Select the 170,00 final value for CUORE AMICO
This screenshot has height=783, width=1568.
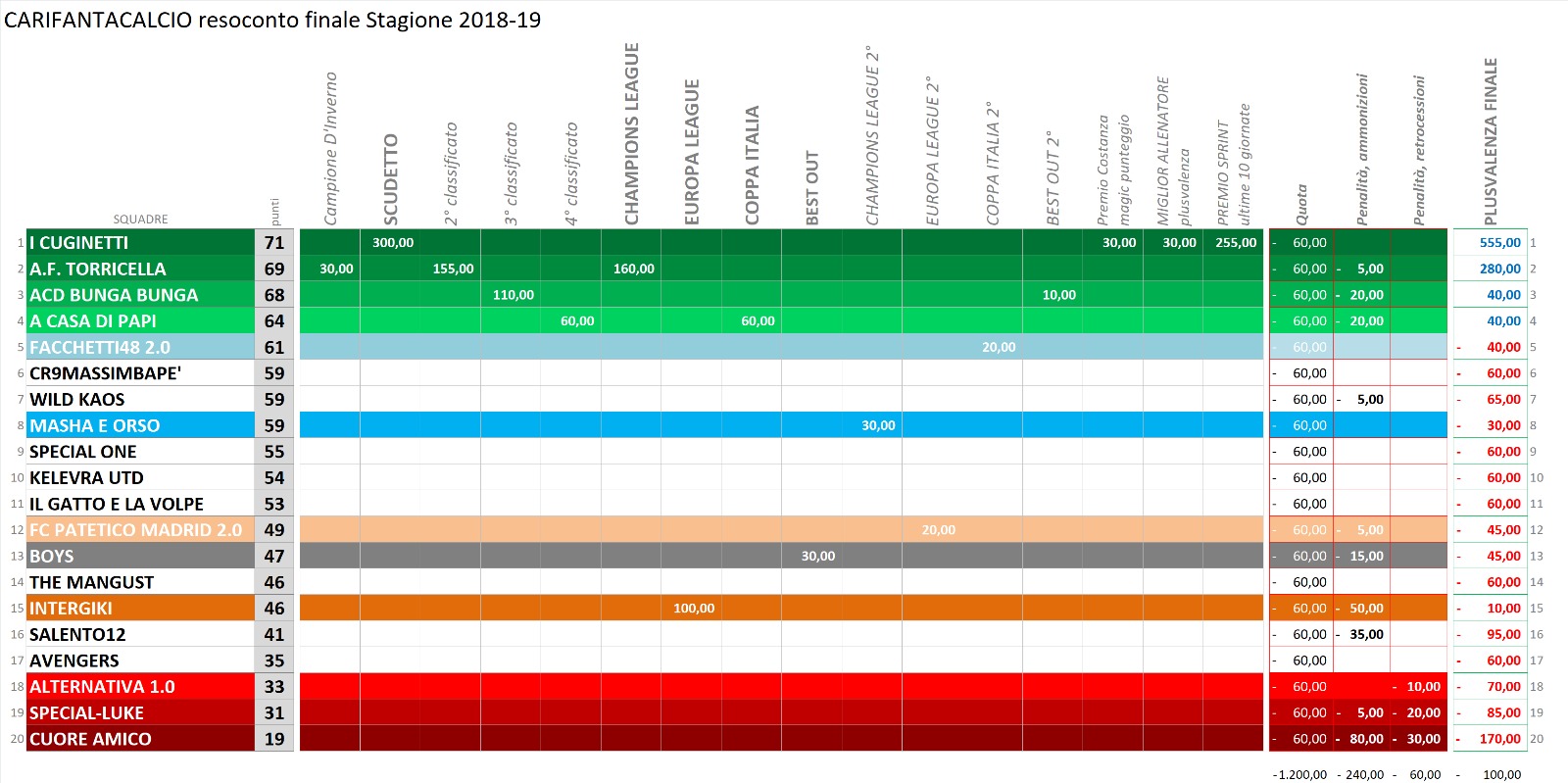tap(1499, 739)
